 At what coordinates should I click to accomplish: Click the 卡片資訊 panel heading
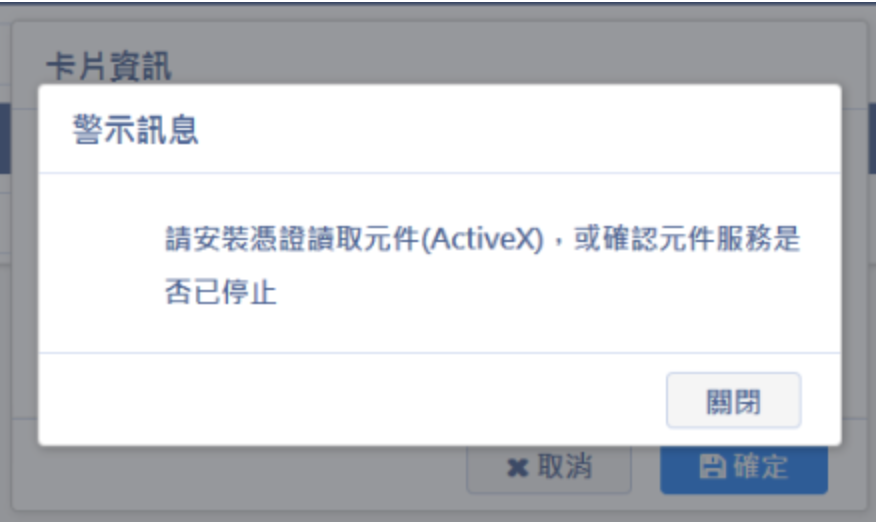point(108,66)
